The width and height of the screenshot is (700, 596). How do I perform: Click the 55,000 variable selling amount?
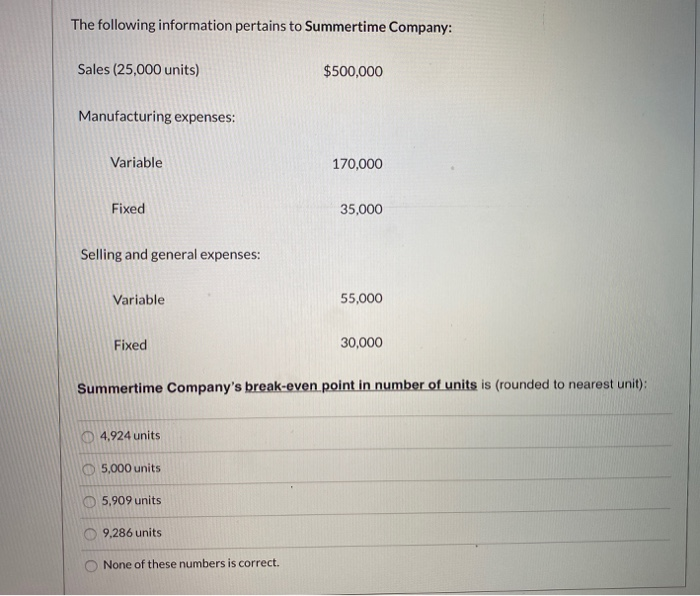point(361,299)
